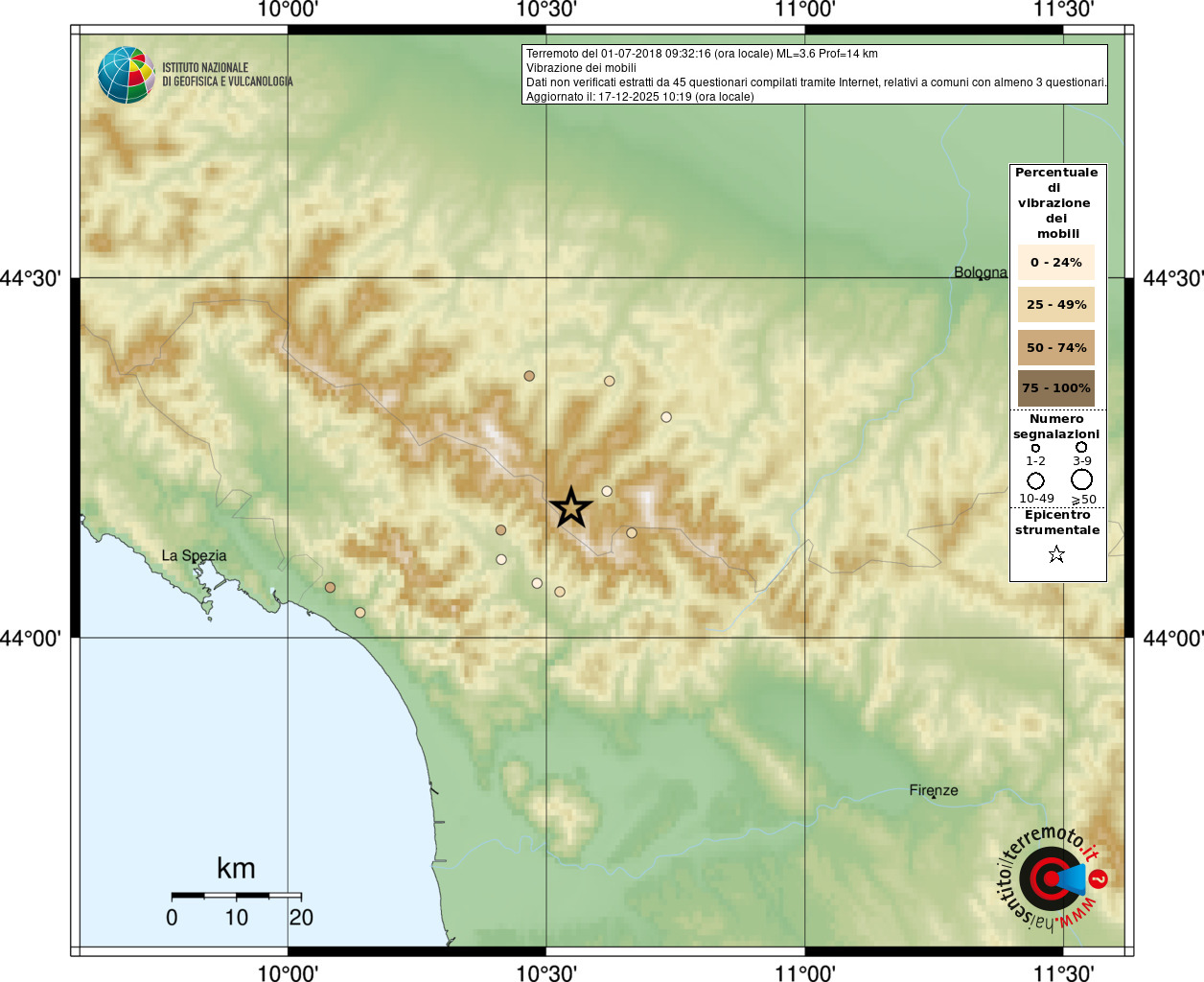Click the 25 - 49% legend swatch
Image resolution: width=1204 pixels, height=982 pixels.
point(1056,304)
